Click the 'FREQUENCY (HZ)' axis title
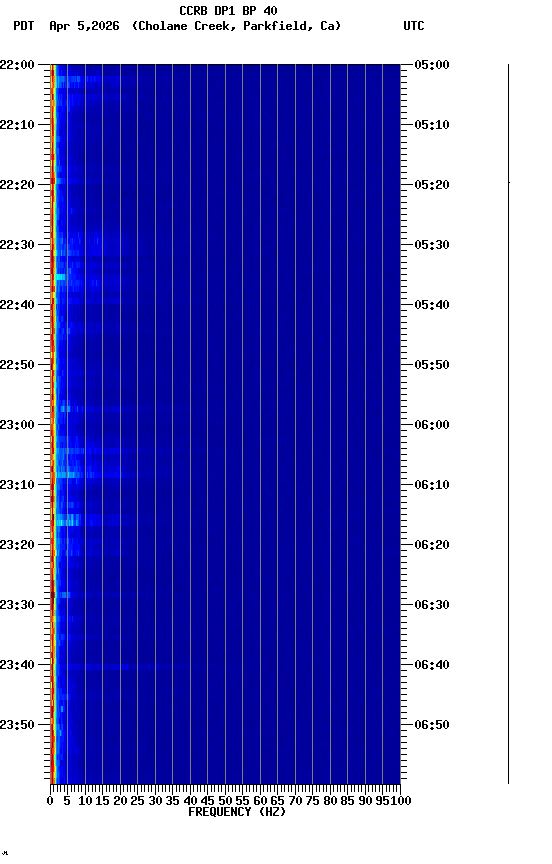Image resolution: width=552 pixels, height=864 pixels. 237,813
